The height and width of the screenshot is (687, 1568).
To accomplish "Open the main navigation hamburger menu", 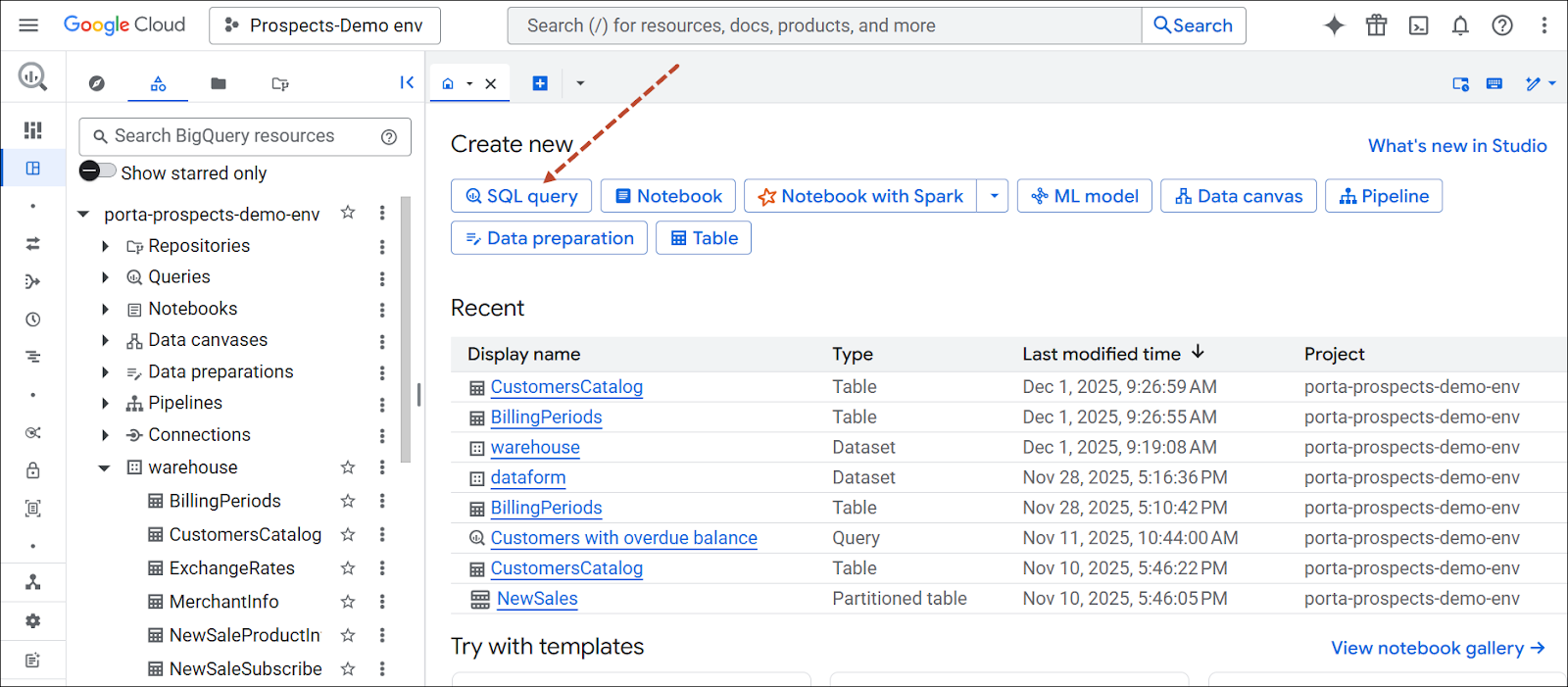I will click(x=28, y=25).
